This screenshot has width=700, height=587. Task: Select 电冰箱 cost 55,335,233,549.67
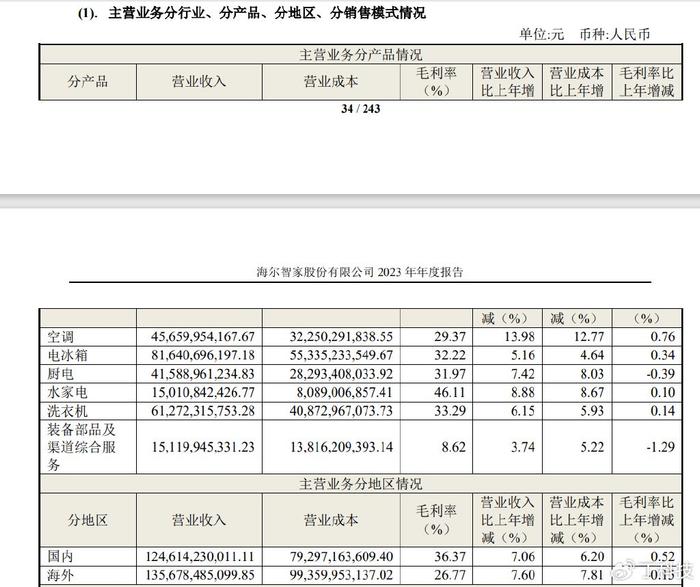[x=341, y=355]
